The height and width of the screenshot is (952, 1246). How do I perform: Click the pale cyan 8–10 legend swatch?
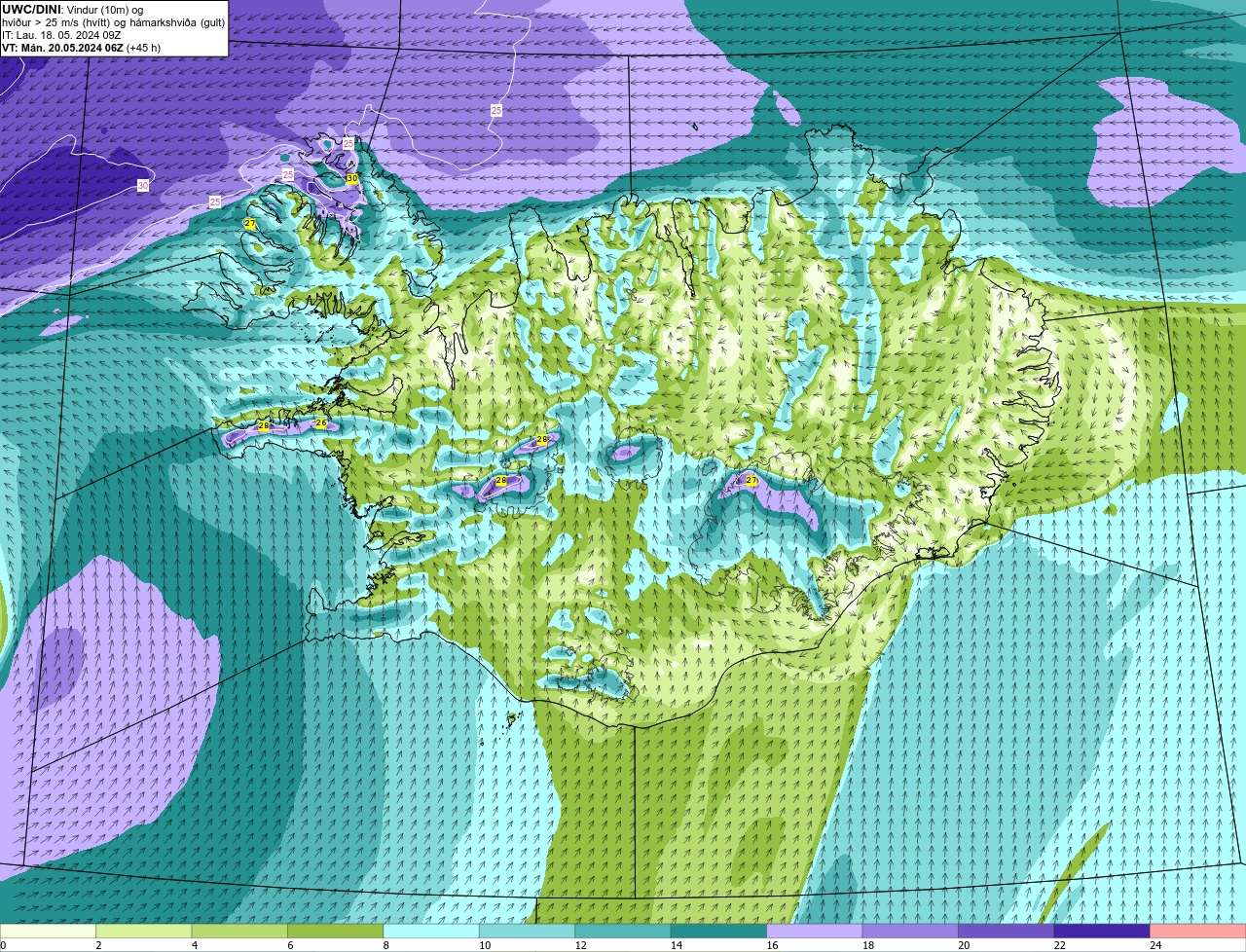[431, 931]
